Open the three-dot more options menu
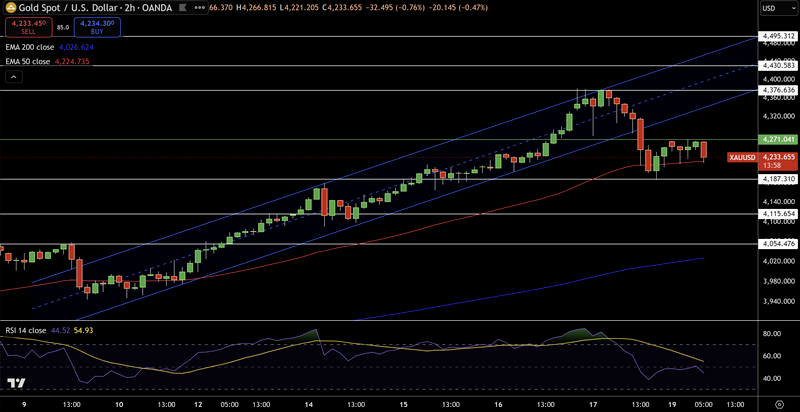 pos(199,8)
